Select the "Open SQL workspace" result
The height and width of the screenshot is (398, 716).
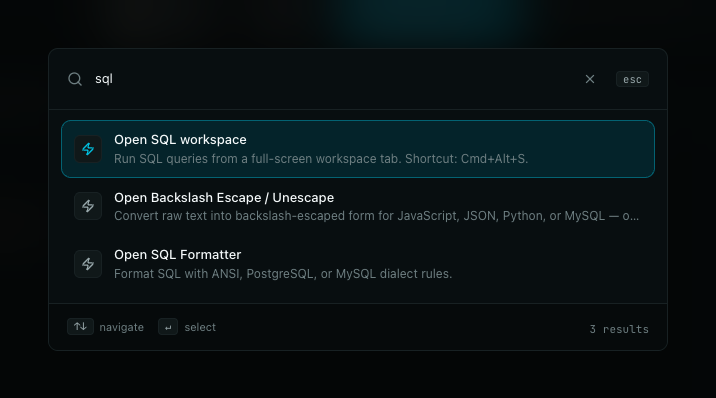(358, 149)
